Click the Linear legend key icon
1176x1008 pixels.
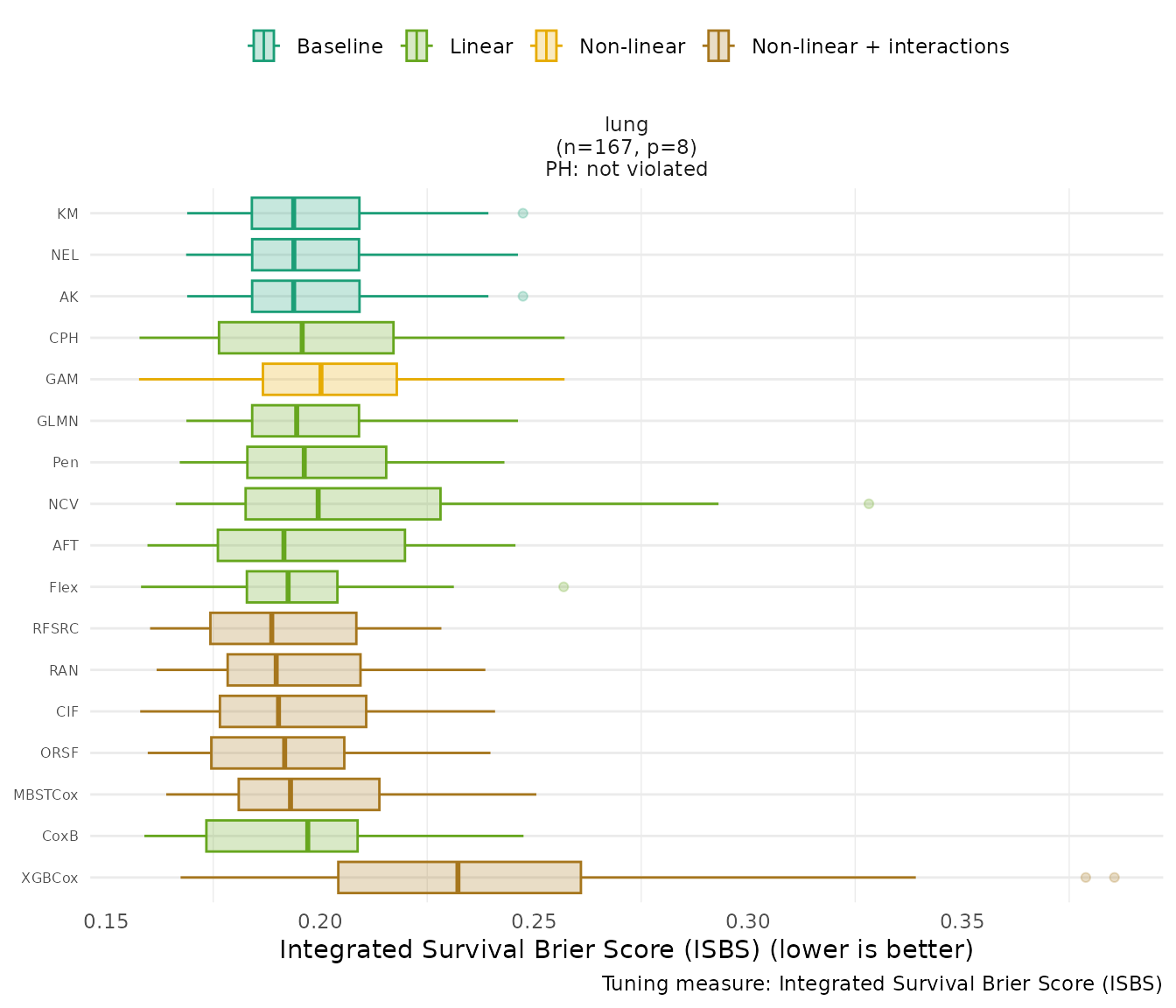click(416, 46)
